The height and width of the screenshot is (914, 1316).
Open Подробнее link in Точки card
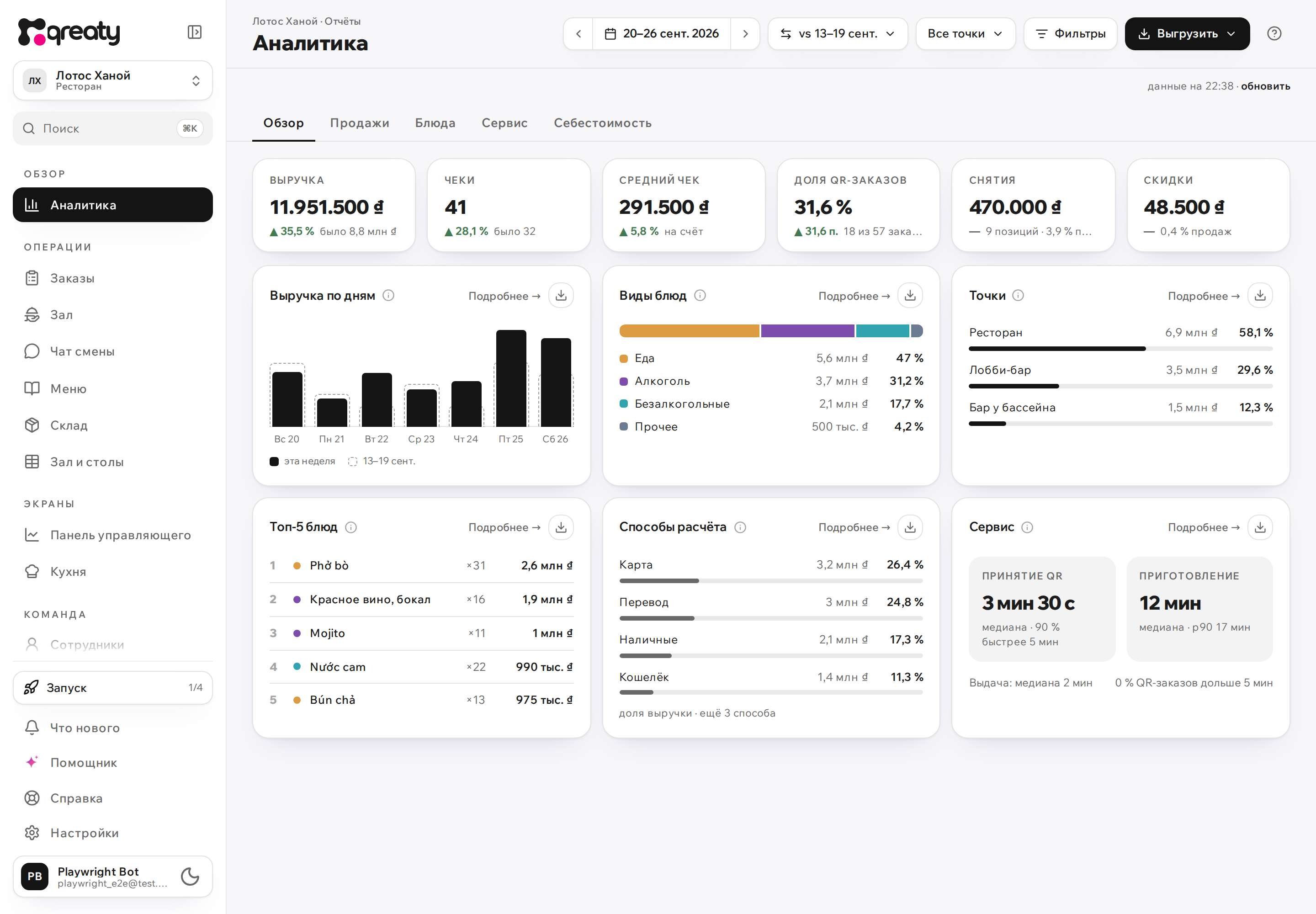(x=1204, y=296)
